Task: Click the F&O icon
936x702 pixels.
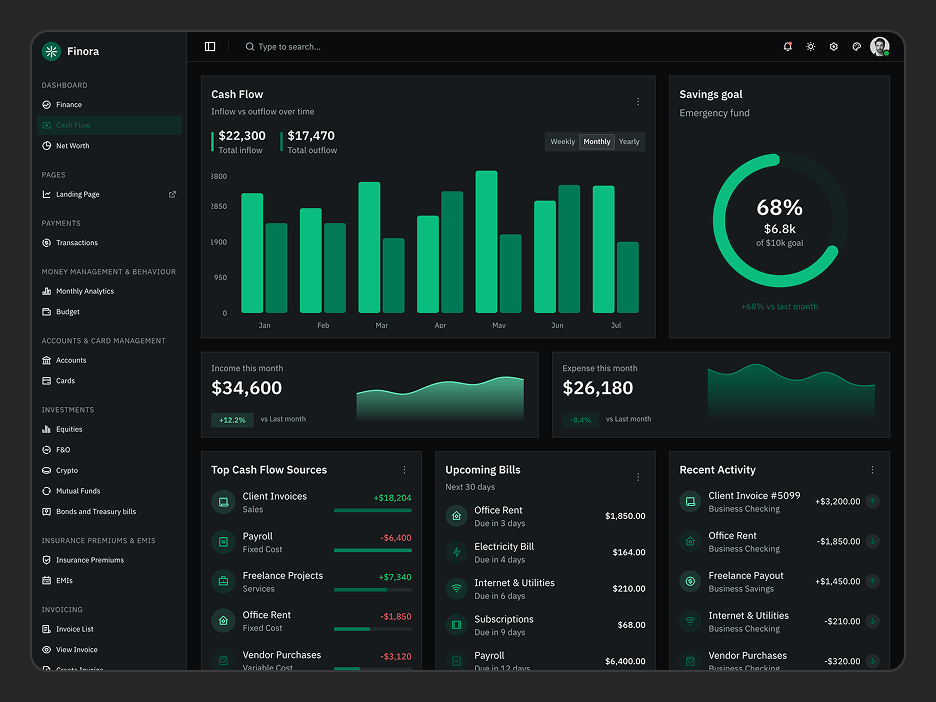Action: click(x=47, y=449)
